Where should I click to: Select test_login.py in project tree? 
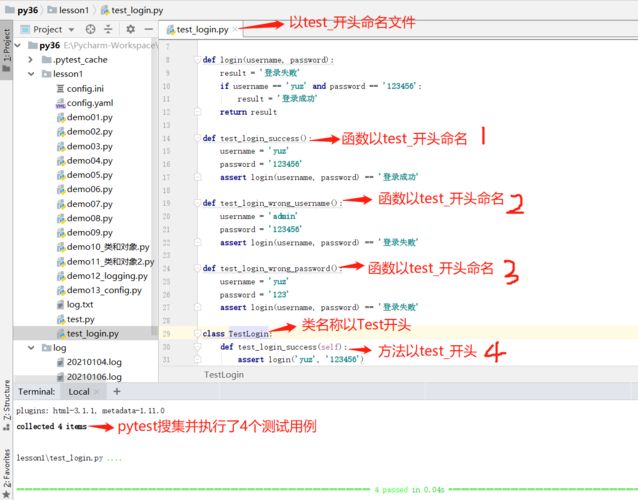[93, 333]
